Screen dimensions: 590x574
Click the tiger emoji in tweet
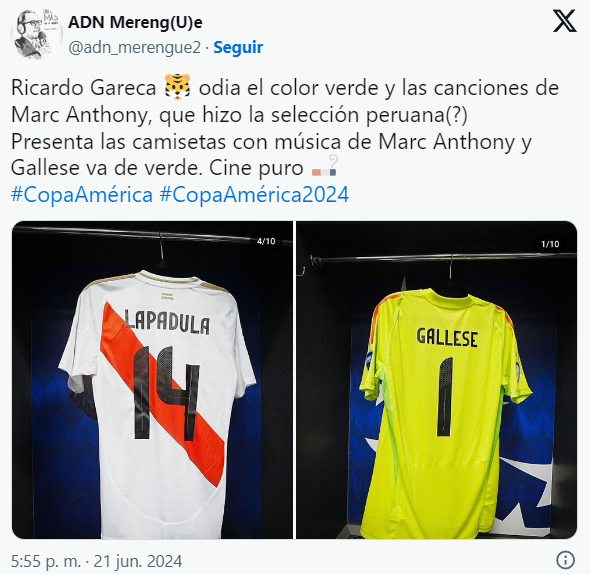(x=177, y=88)
